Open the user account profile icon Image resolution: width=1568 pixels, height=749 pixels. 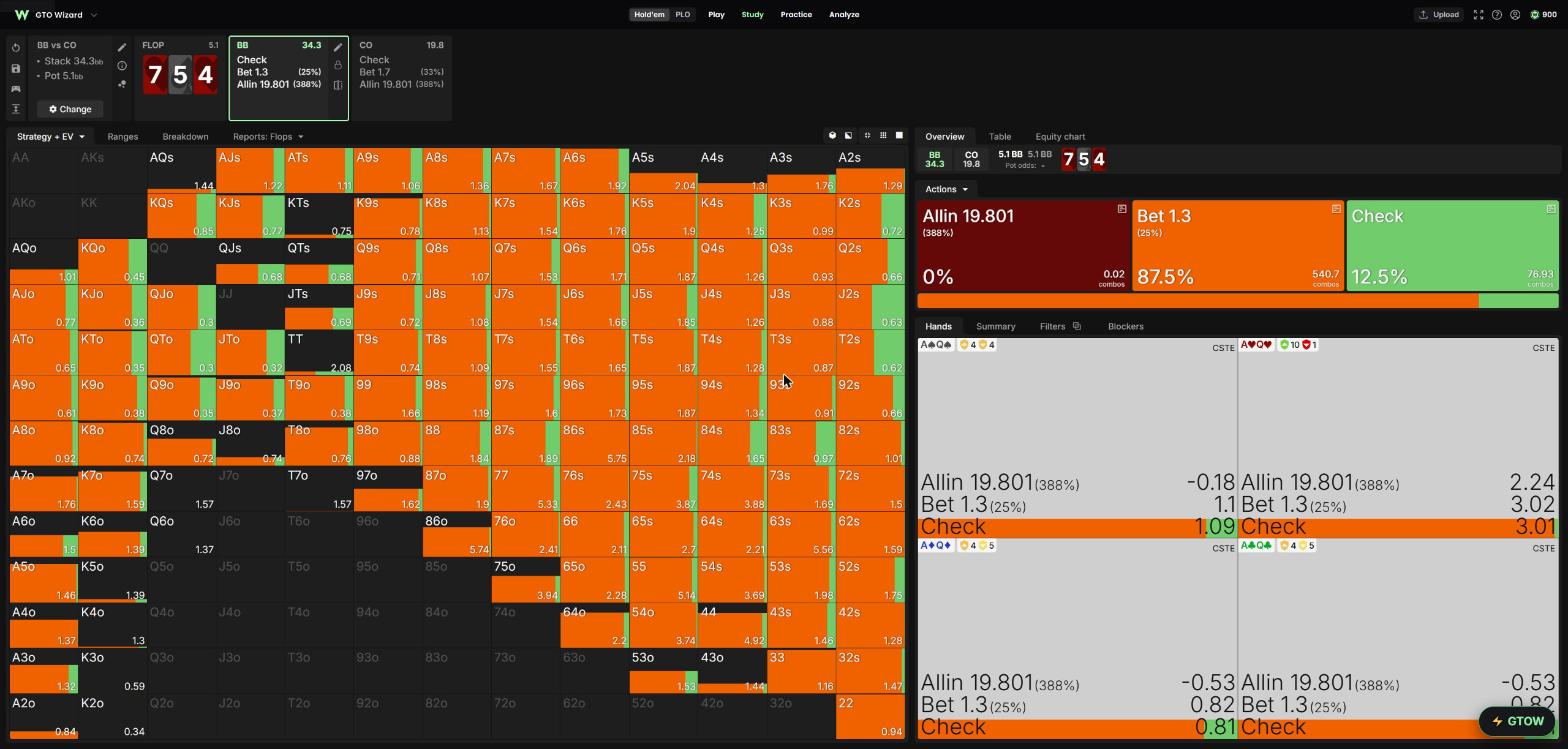pyautogui.click(x=1515, y=15)
